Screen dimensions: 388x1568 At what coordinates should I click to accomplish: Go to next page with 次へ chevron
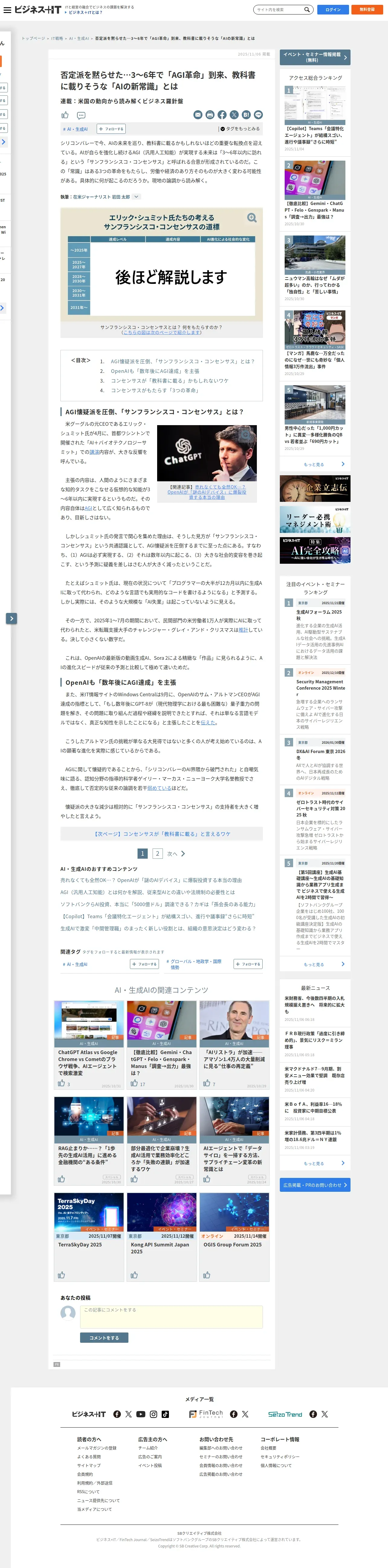(x=176, y=853)
